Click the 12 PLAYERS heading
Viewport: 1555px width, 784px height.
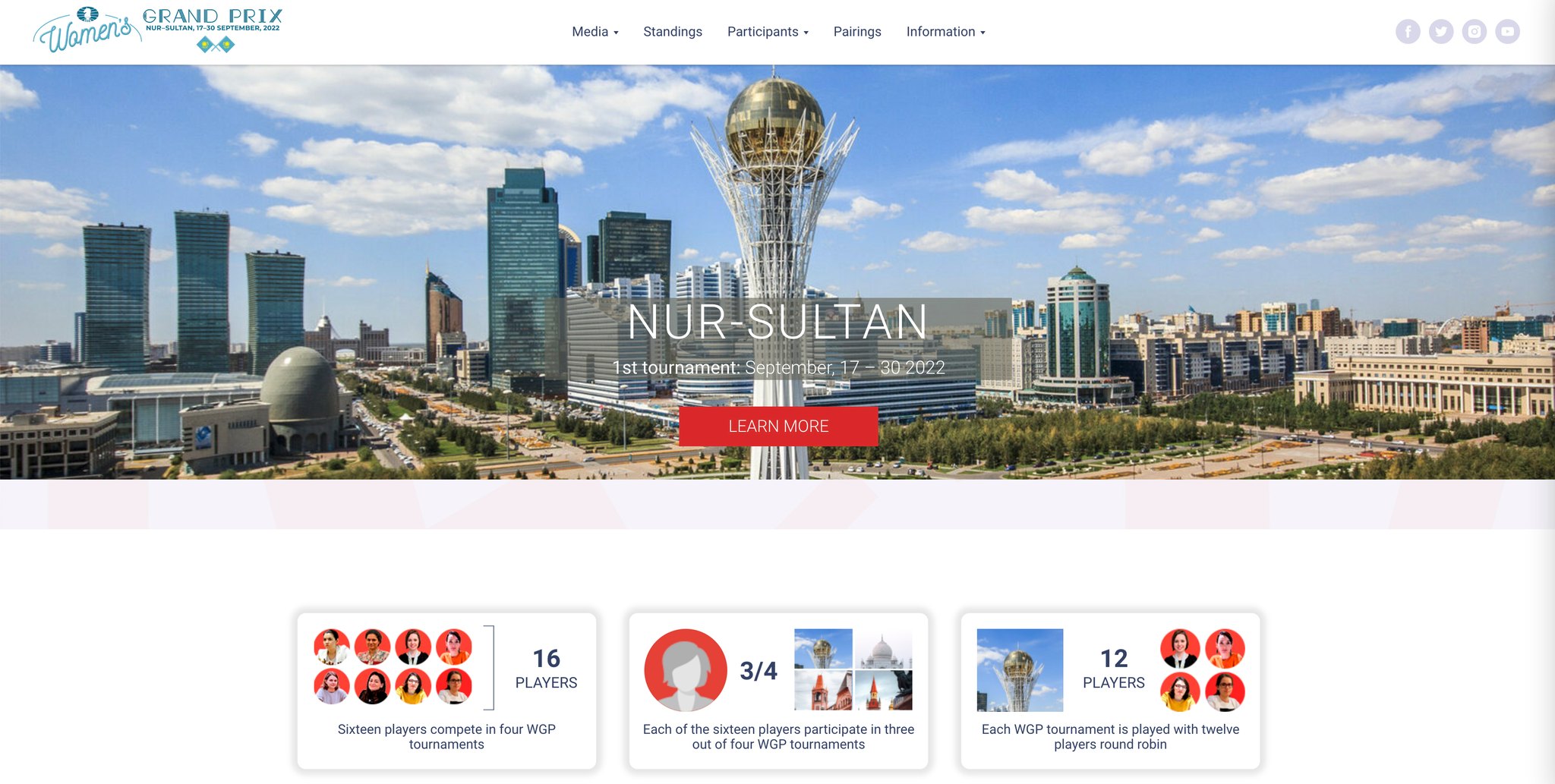(1113, 668)
